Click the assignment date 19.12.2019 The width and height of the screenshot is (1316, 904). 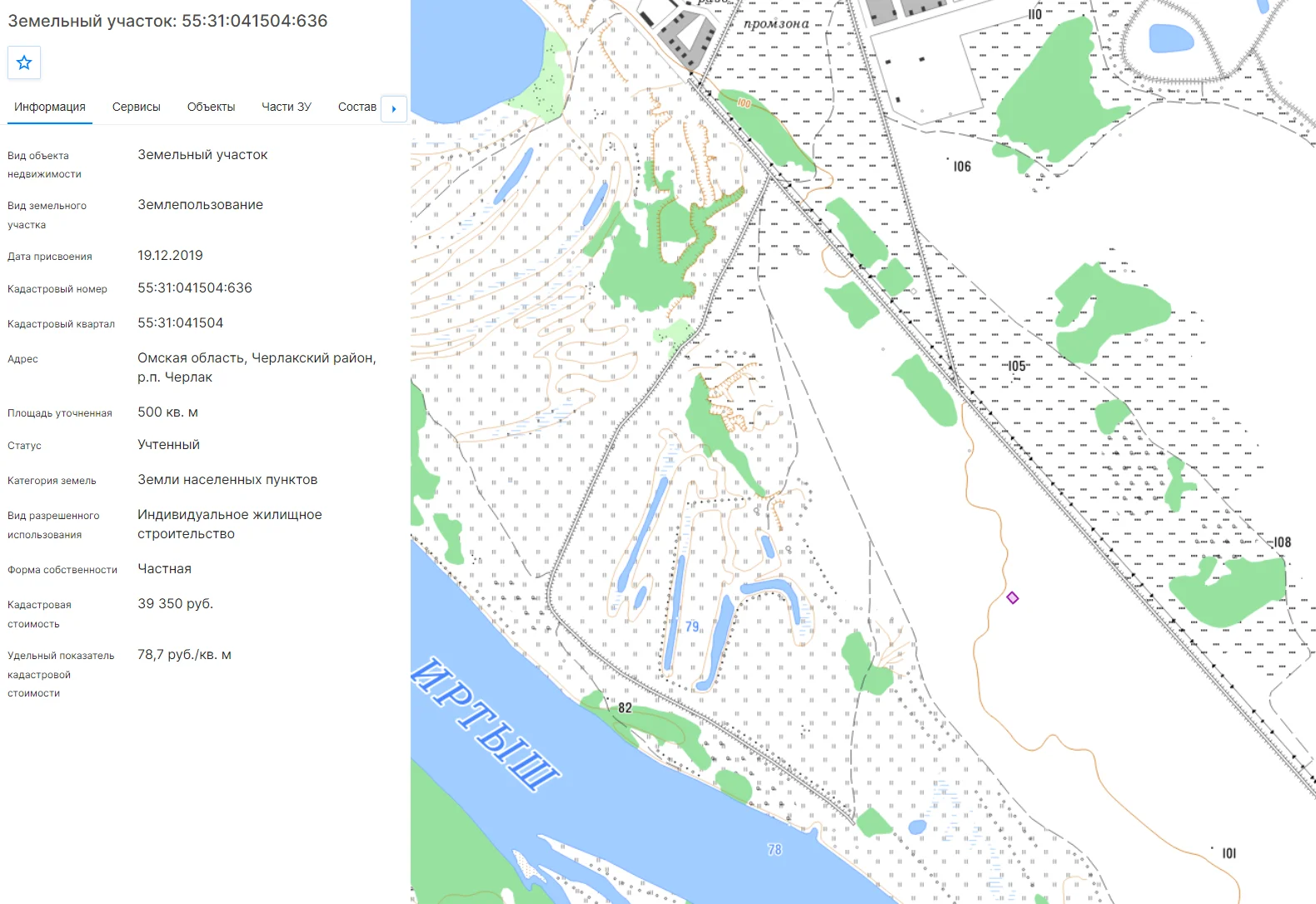click(171, 255)
